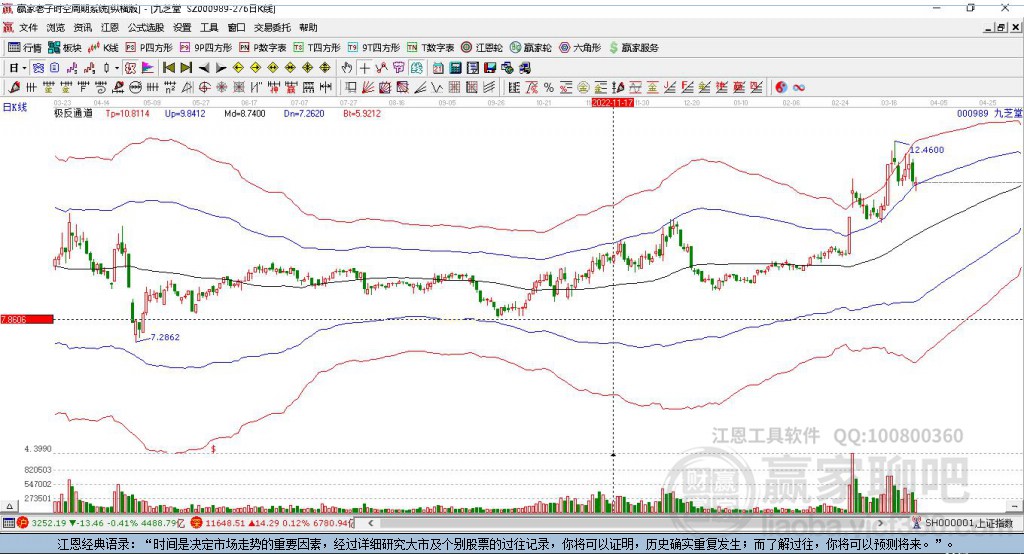Click the 极反通道 indicator name
This screenshot has height=554, width=1024.
pos(73,113)
